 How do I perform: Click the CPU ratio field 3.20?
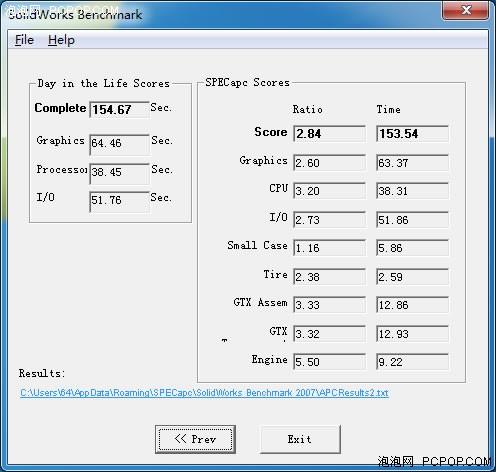(x=329, y=191)
